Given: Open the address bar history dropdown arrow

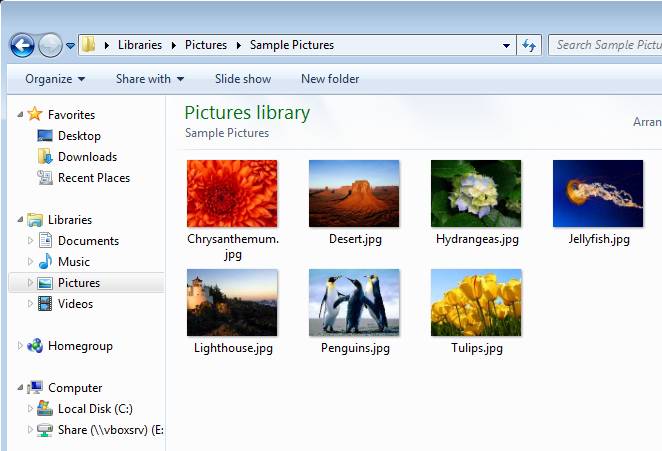Looking at the screenshot, I should tap(506, 45).
